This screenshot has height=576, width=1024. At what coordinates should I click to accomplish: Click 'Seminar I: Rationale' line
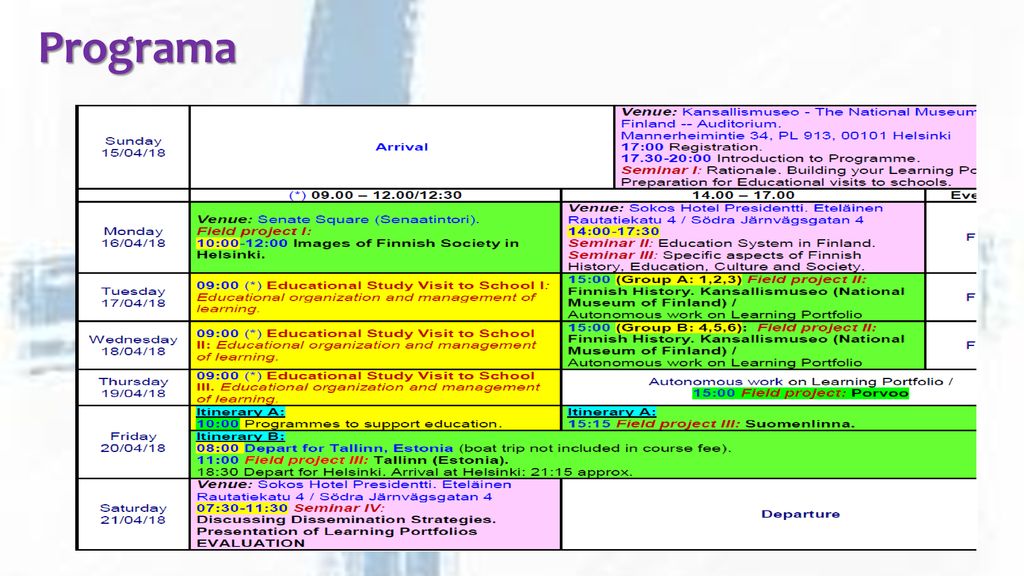pos(798,170)
